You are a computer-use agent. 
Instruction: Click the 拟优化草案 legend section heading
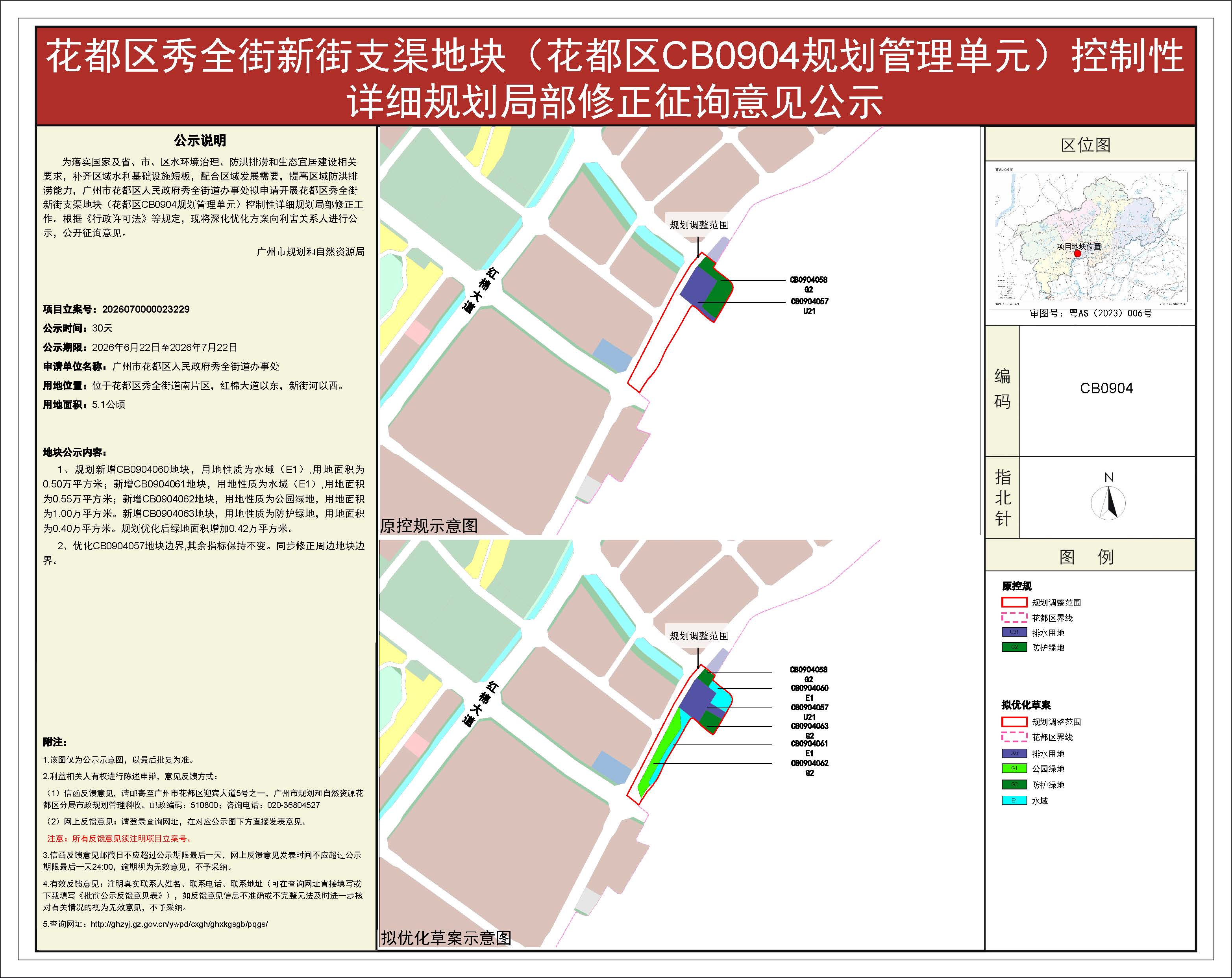pyautogui.click(x=1026, y=705)
